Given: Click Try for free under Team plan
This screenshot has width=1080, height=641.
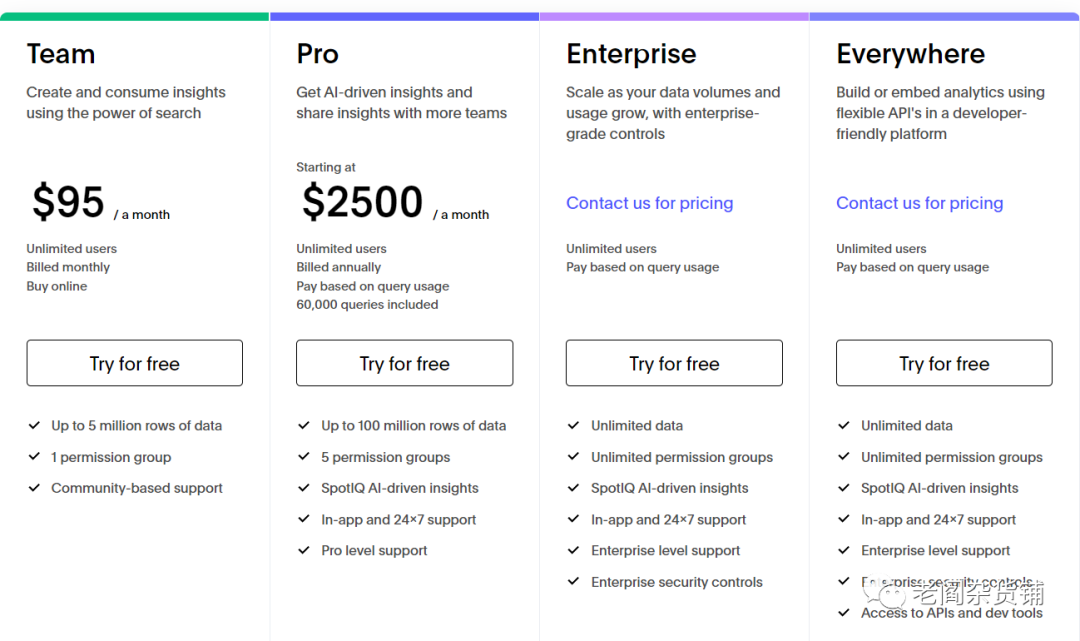Looking at the screenshot, I should pyautogui.click(x=134, y=363).
